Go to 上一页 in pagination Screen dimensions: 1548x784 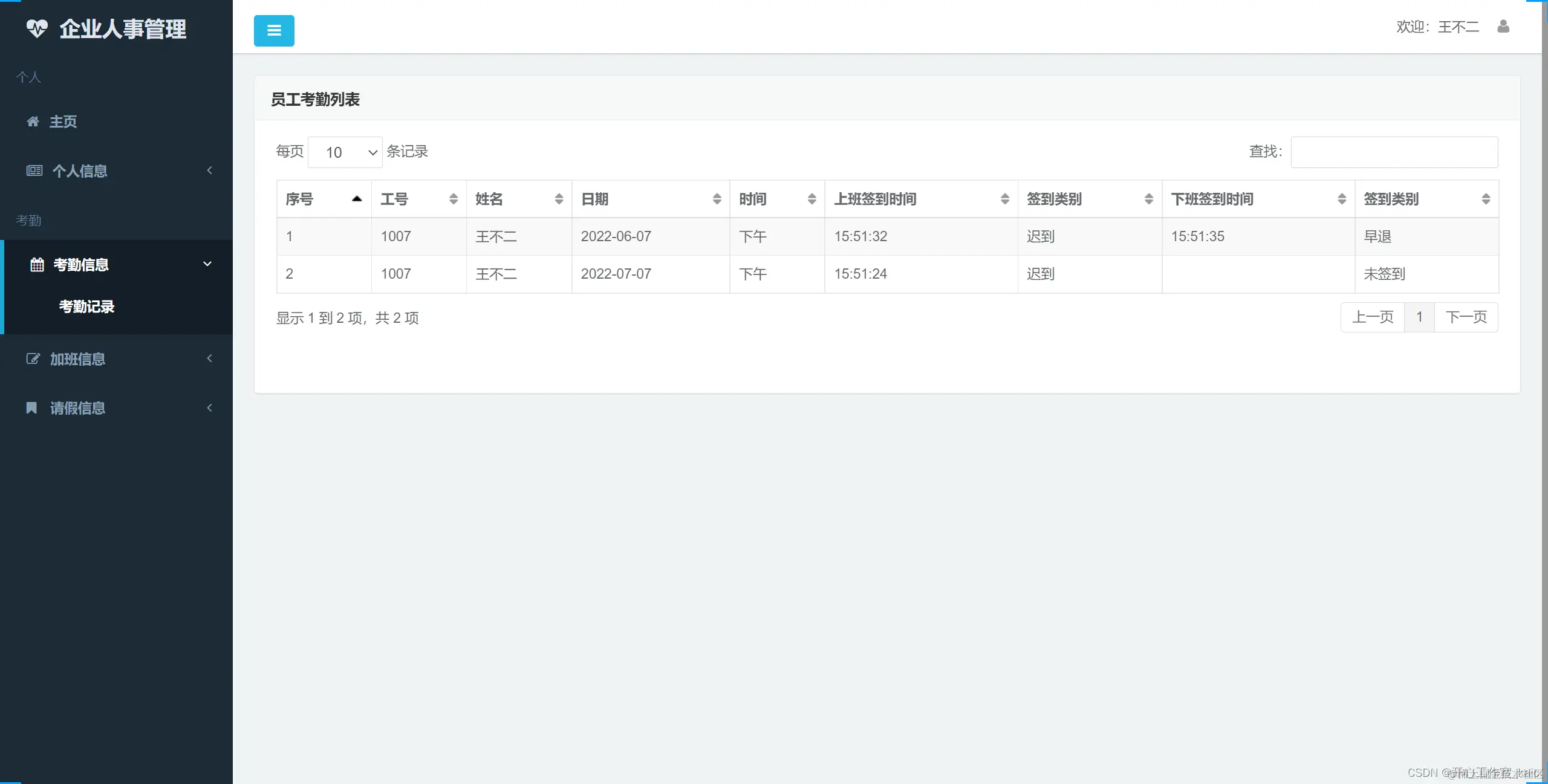click(x=1373, y=317)
